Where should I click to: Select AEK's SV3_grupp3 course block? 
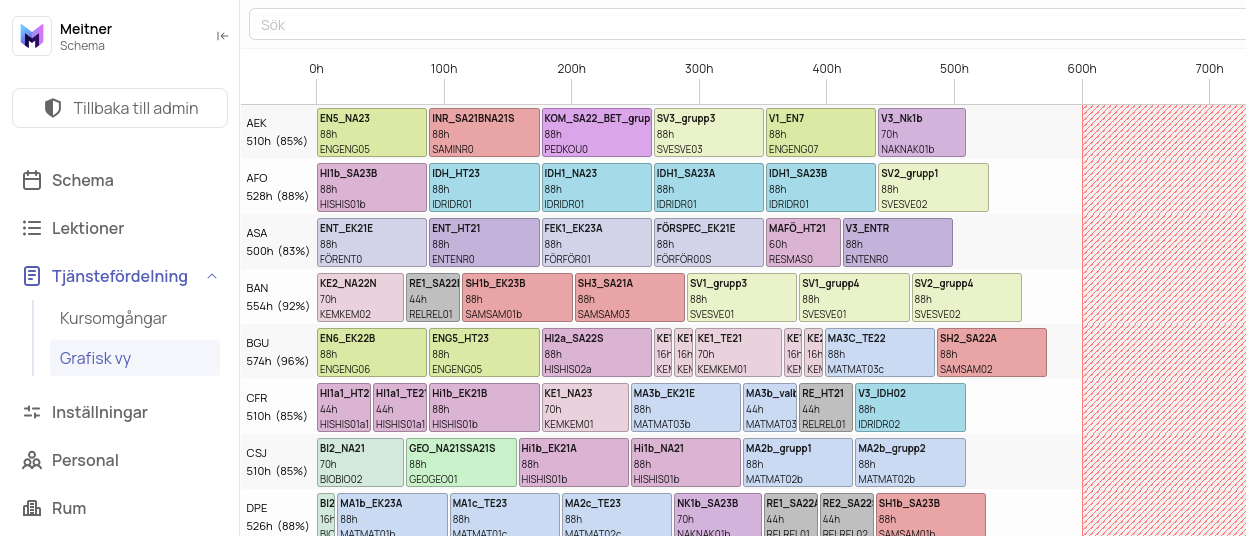click(709, 133)
